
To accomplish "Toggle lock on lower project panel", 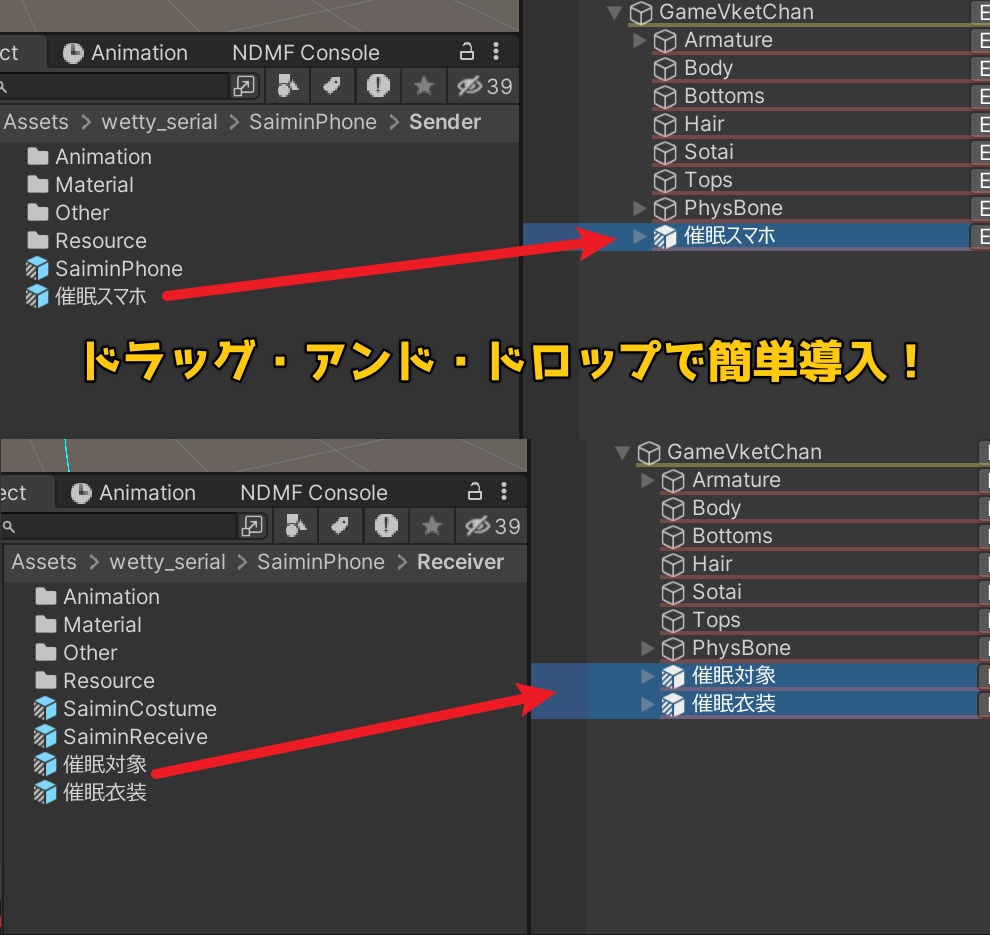I will pos(475,491).
